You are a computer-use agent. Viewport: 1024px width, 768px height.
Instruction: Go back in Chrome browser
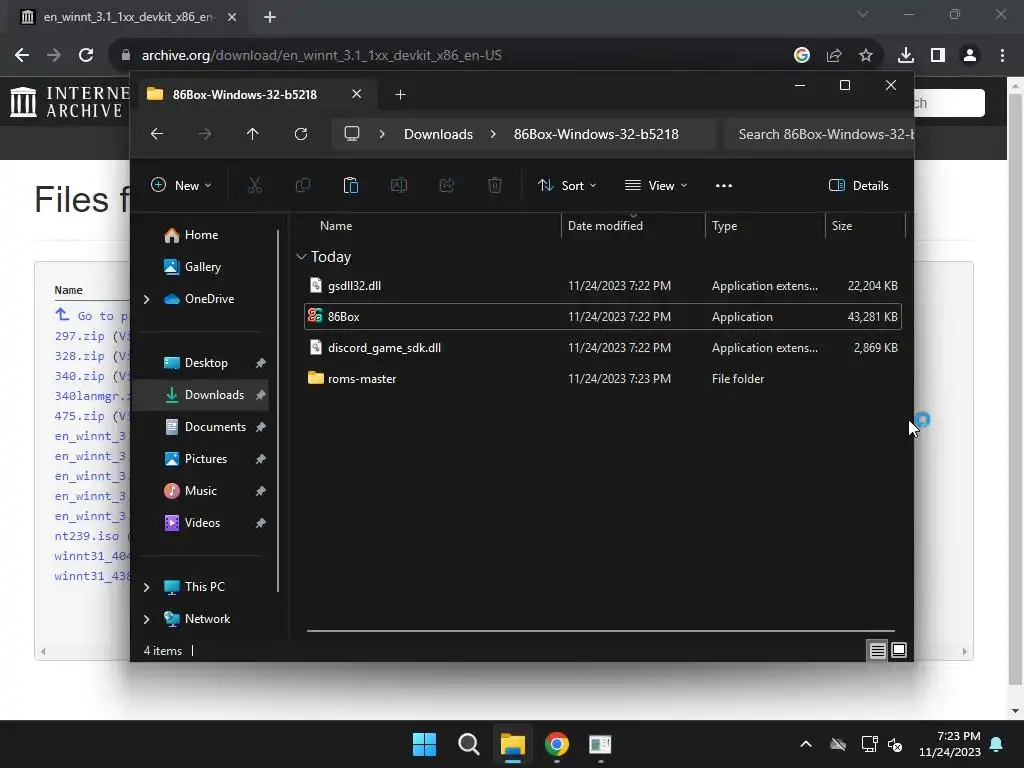click(x=22, y=55)
